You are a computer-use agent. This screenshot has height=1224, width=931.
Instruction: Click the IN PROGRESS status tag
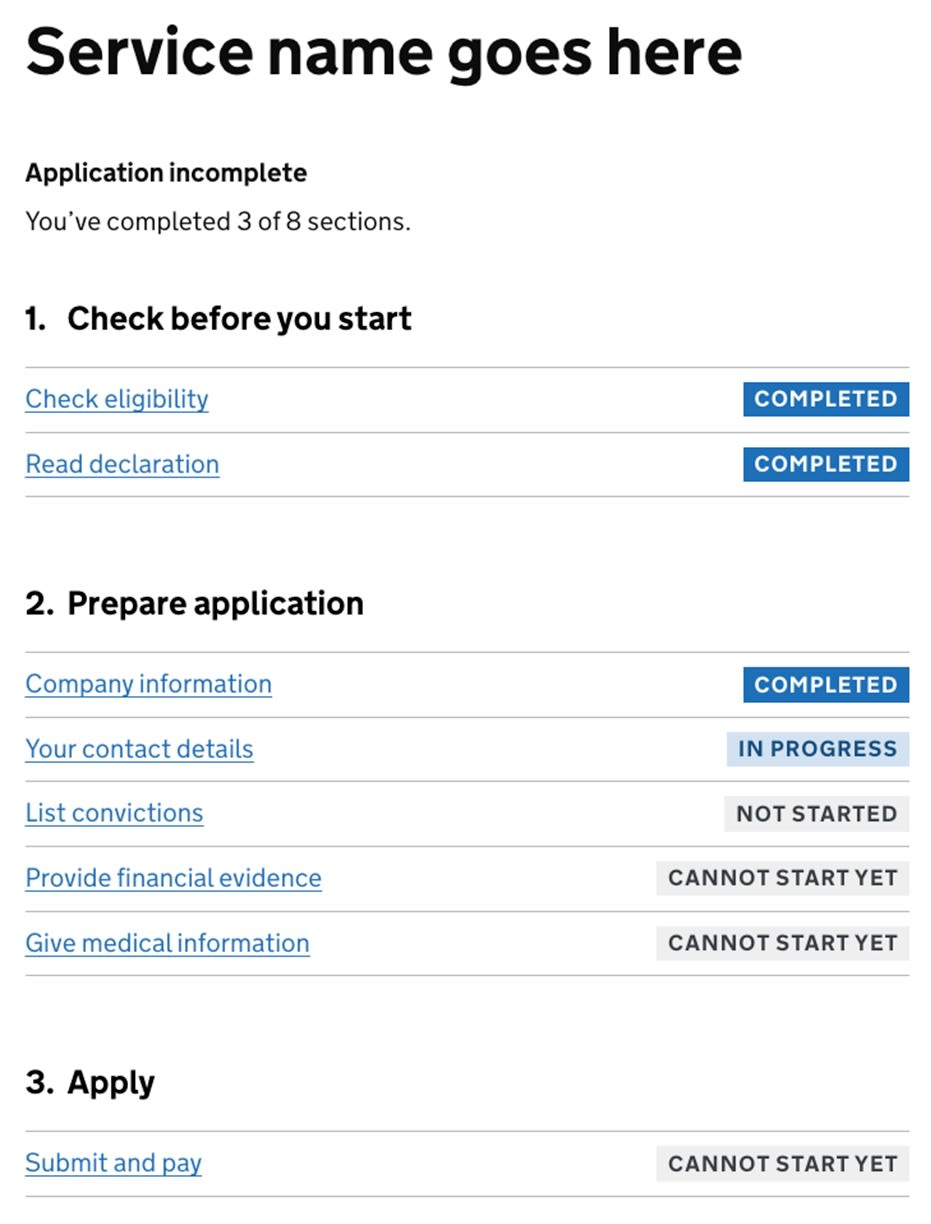817,749
